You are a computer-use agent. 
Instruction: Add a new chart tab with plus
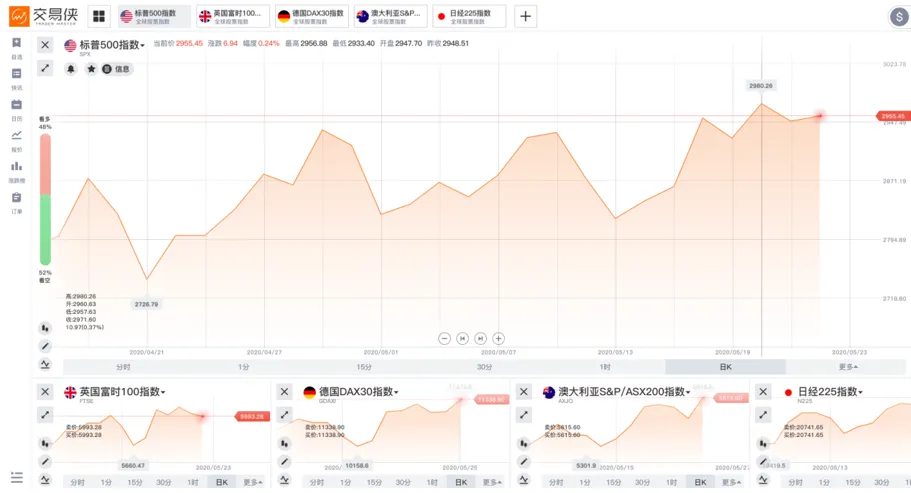(x=525, y=16)
